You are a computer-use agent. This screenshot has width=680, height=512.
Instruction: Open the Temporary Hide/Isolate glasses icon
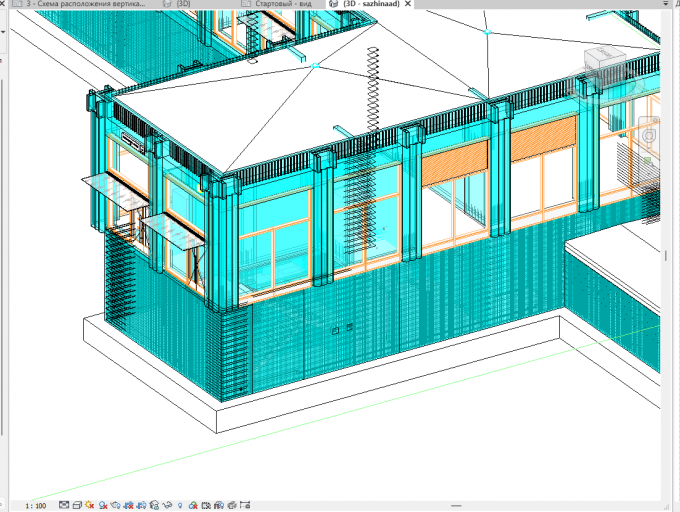pyautogui.click(x=167, y=505)
